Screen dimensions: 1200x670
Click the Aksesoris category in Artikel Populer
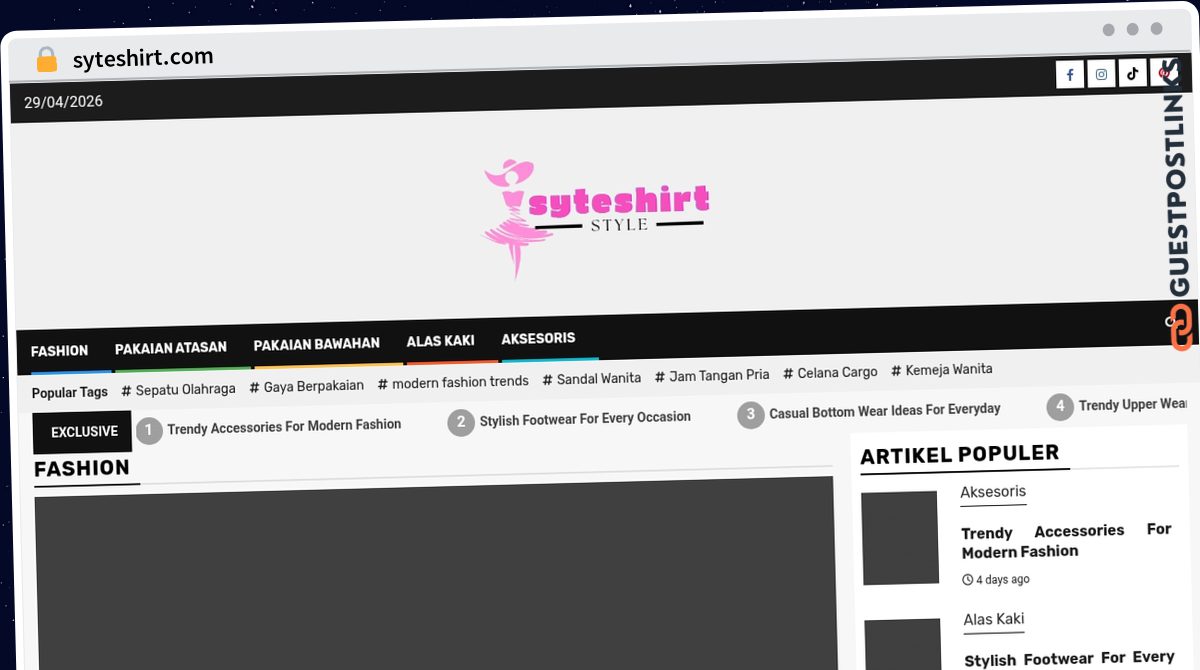(x=993, y=491)
